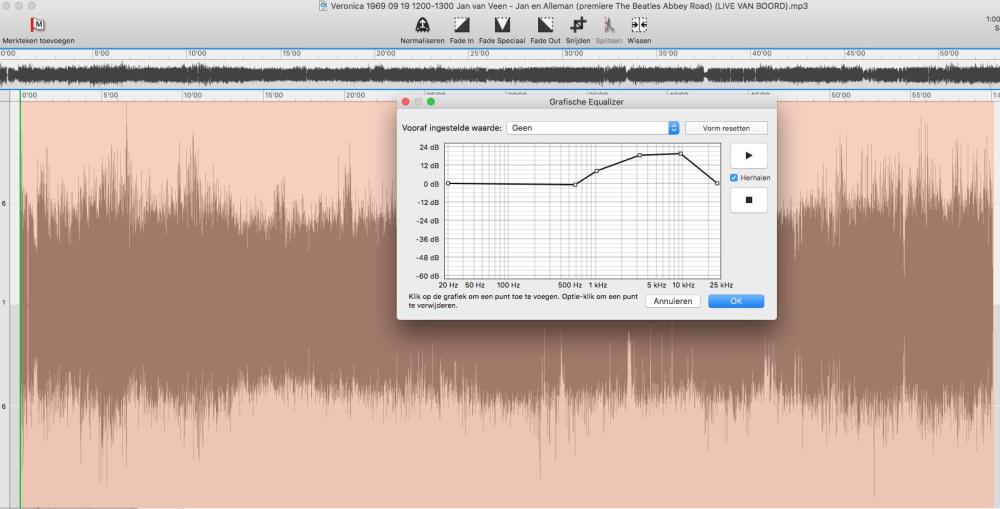Select the EQ curve point at 1 kHz
Image resolution: width=1000 pixels, height=509 pixels.
(x=597, y=171)
